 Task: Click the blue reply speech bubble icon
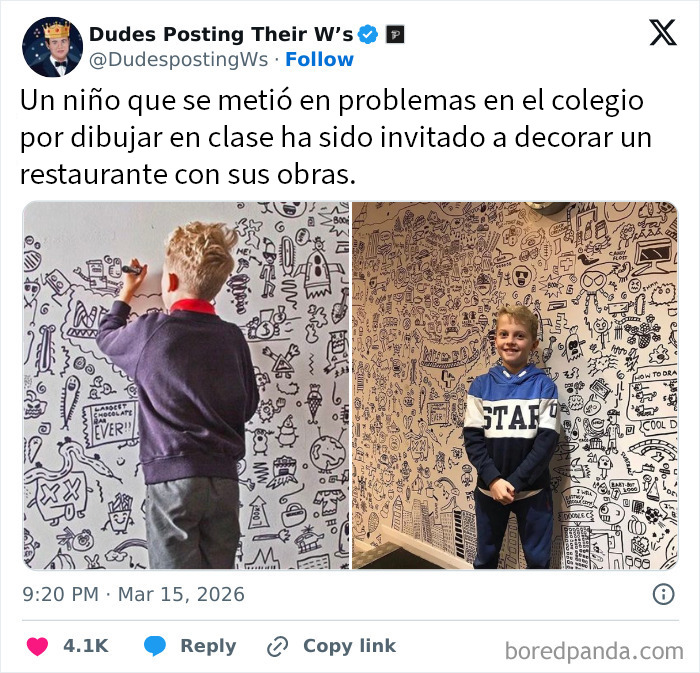[x=155, y=646]
